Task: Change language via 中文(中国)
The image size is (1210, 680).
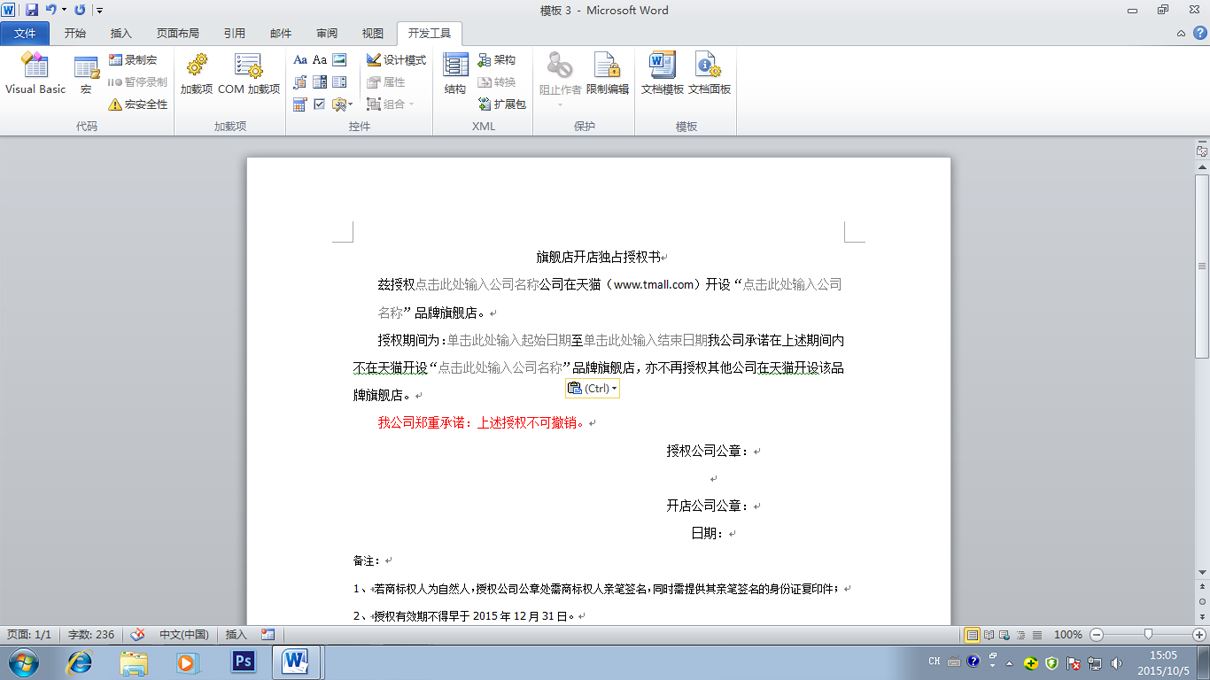Action: [184, 634]
